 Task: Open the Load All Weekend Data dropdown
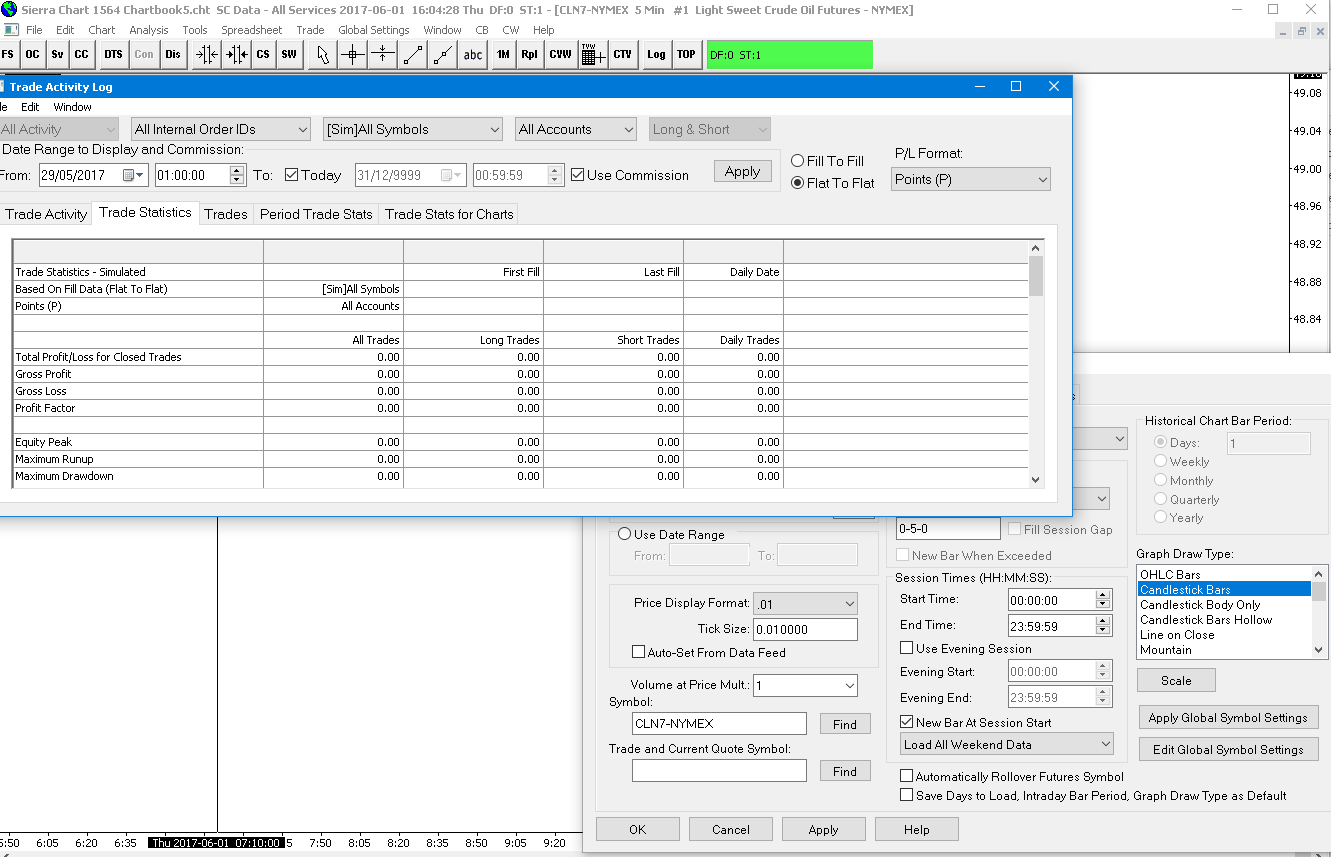tap(1006, 745)
